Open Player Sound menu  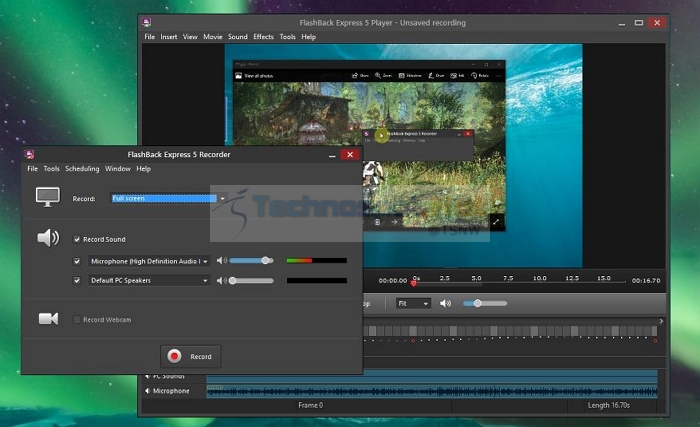238,37
